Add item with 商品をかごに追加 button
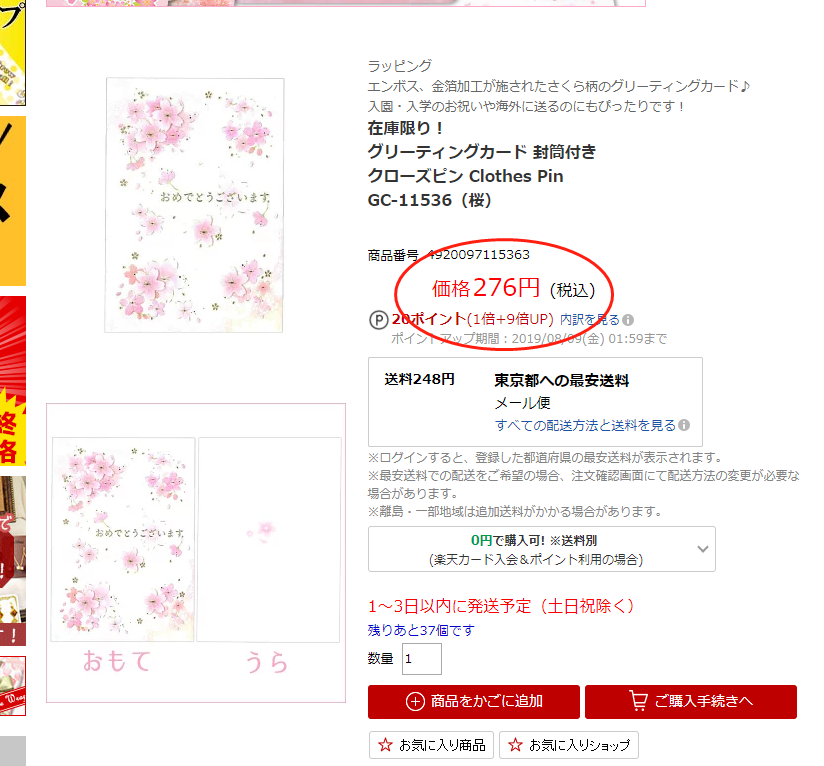 tap(473, 701)
